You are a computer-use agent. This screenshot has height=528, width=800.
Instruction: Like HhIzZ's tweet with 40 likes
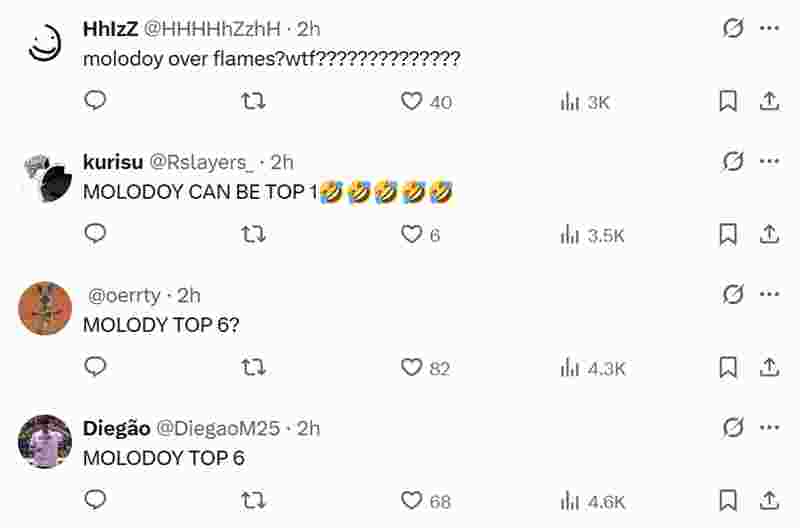coord(412,101)
